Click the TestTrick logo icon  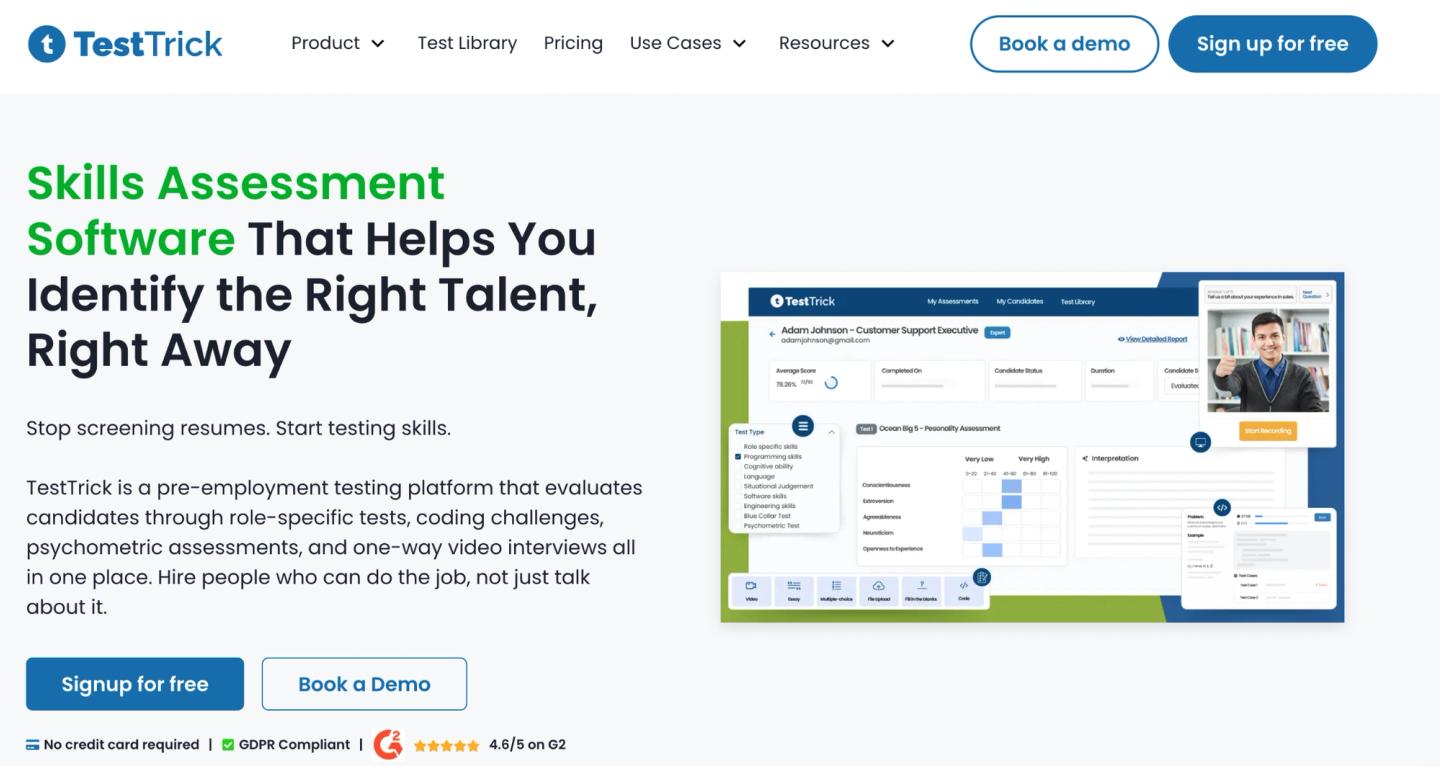point(46,44)
